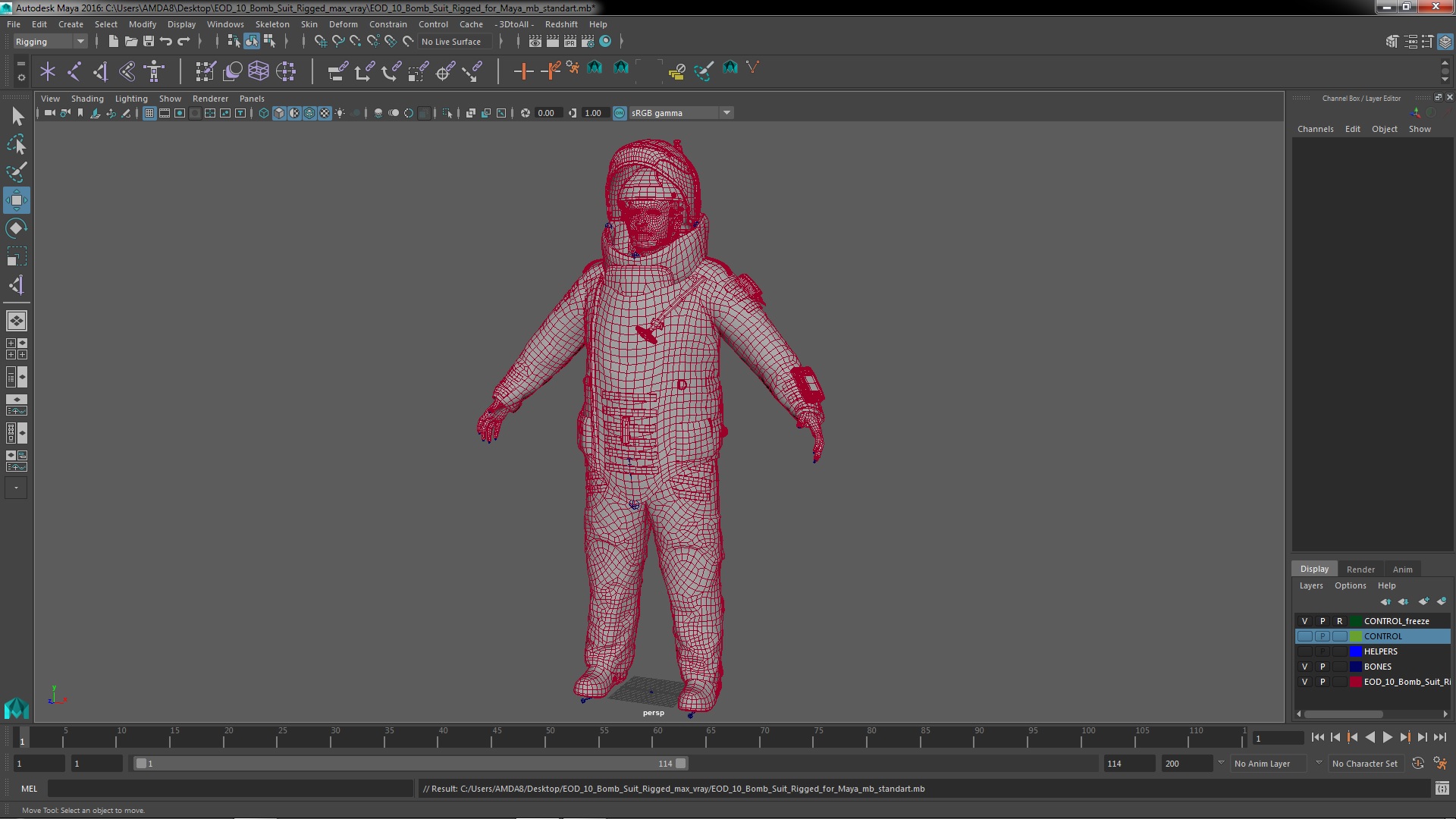Toggle visibility V of the EOD_10_Bomb_Suit layer

click(1305, 682)
